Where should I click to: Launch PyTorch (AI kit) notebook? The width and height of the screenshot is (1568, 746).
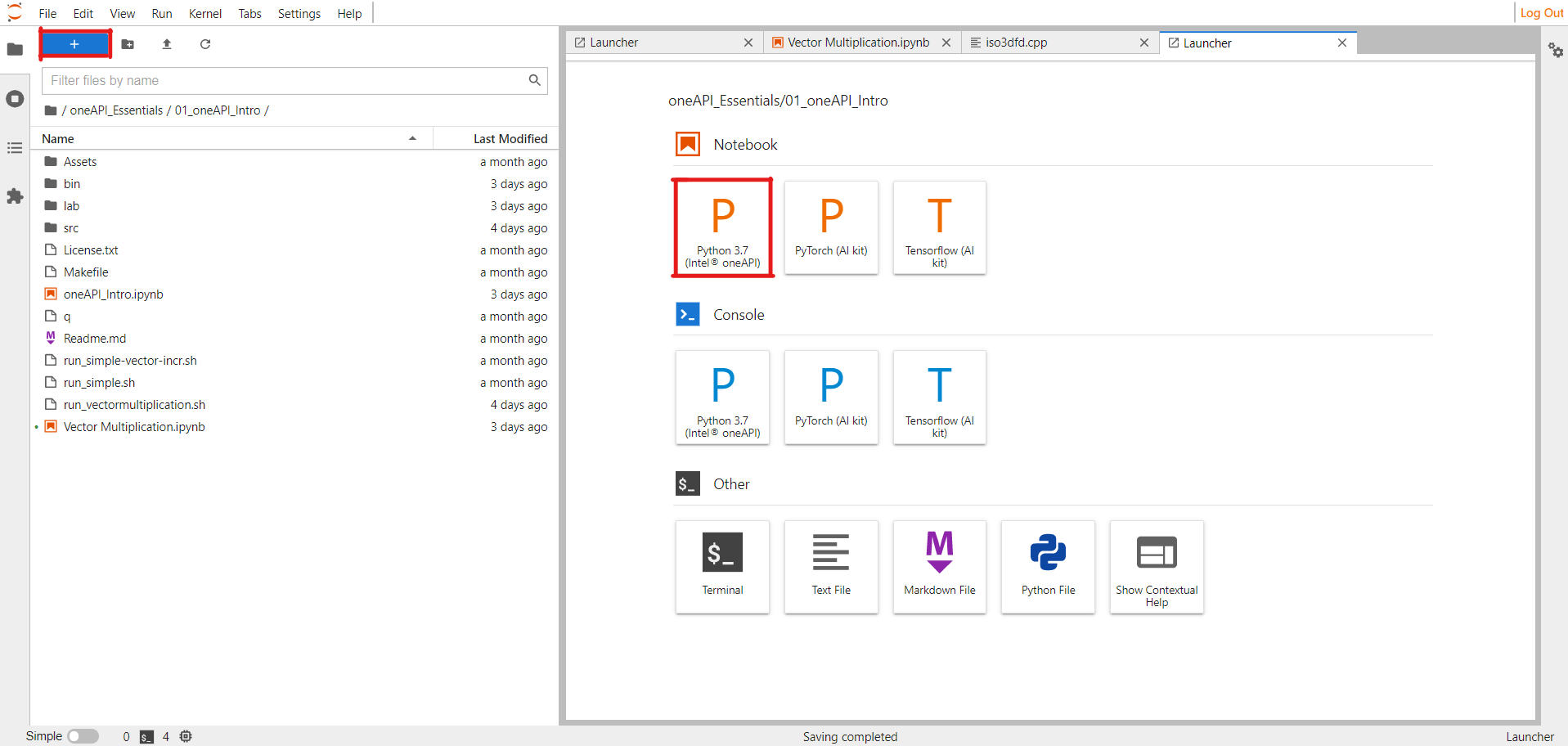point(831,227)
